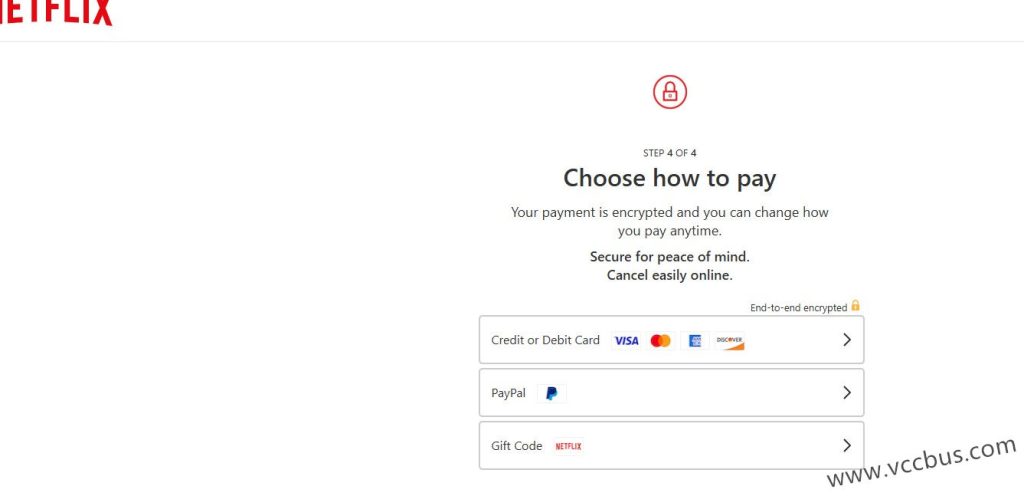Click the Mastercard logo icon
1024x496 pixels.
coord(660,341)
